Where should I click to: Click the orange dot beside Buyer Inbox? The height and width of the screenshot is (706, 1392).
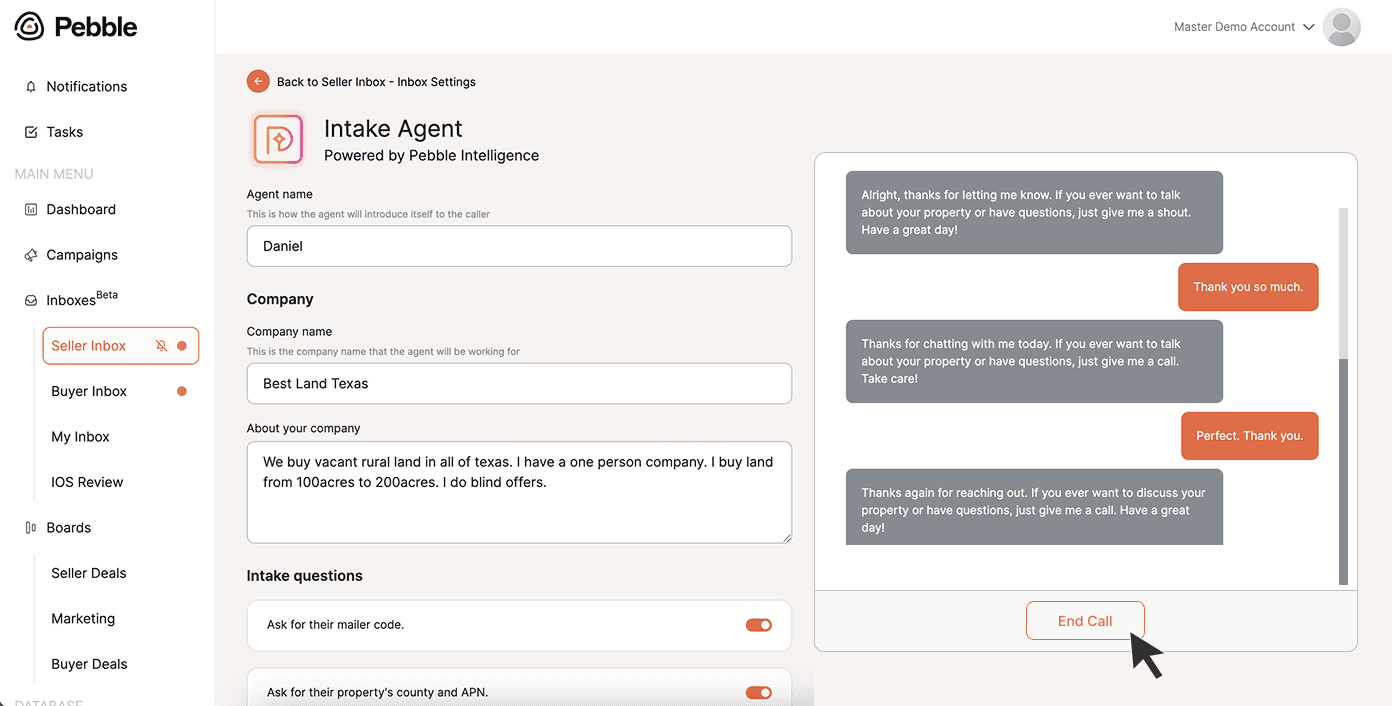pyautogui.click(x=182, y=391)
